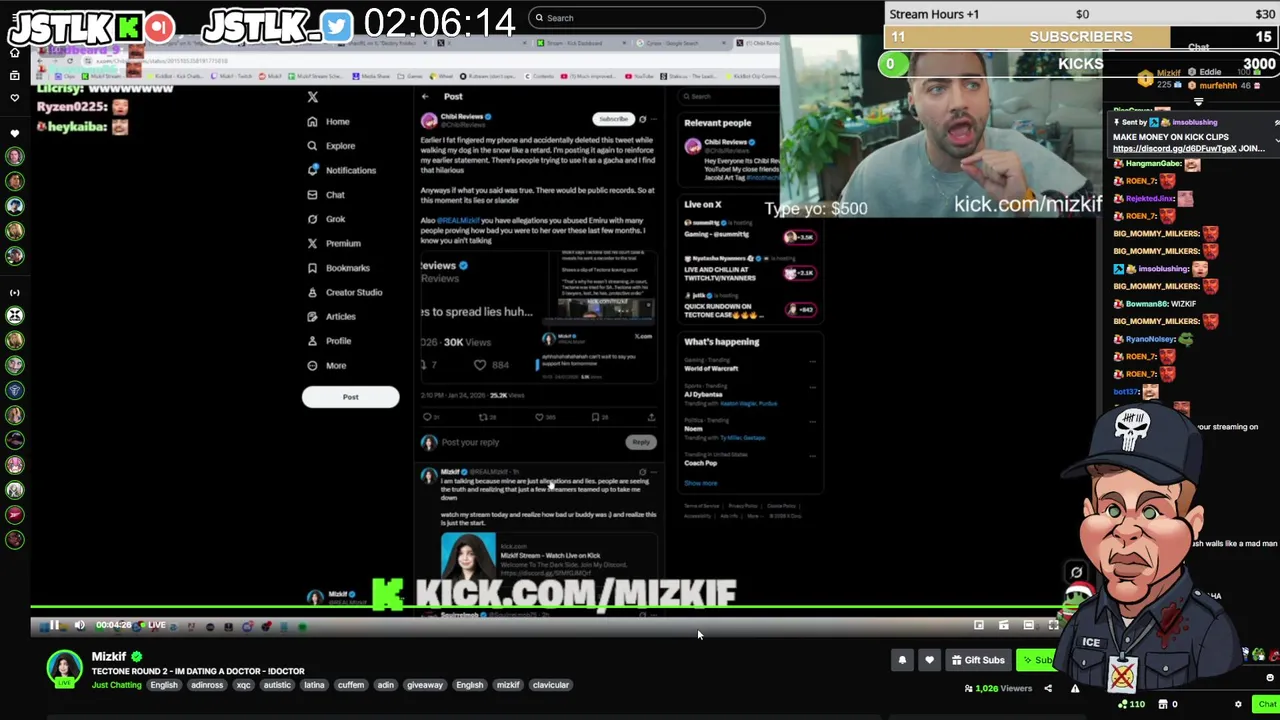
Task: Click the Mizkif channel avatar below the player
Action: (65, 669)
